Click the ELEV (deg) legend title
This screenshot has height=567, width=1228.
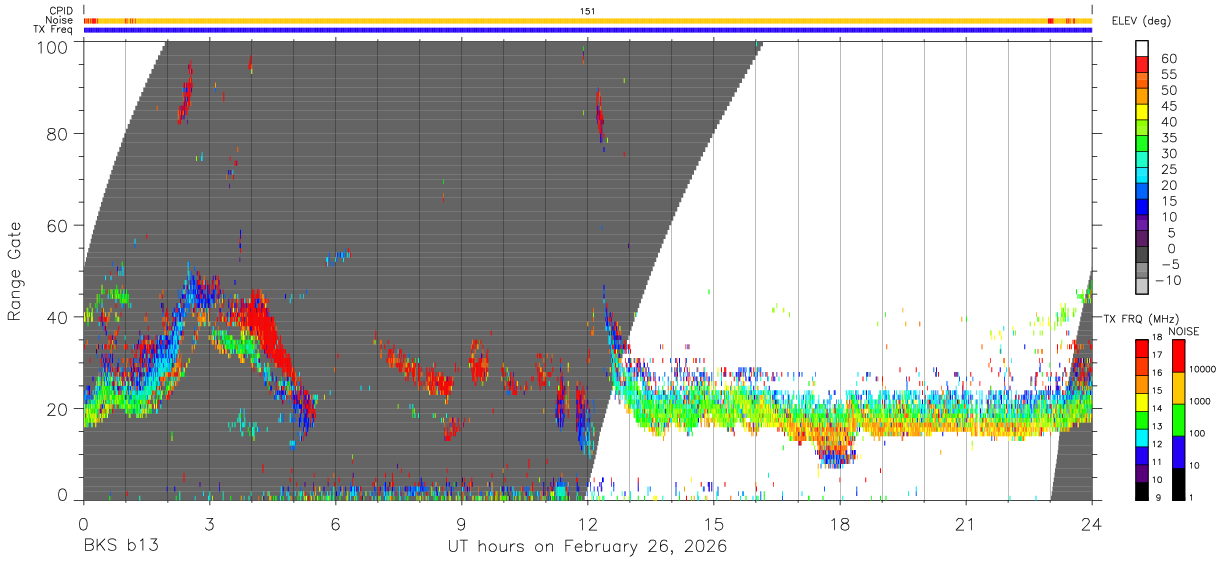(x=1142, y=21)
